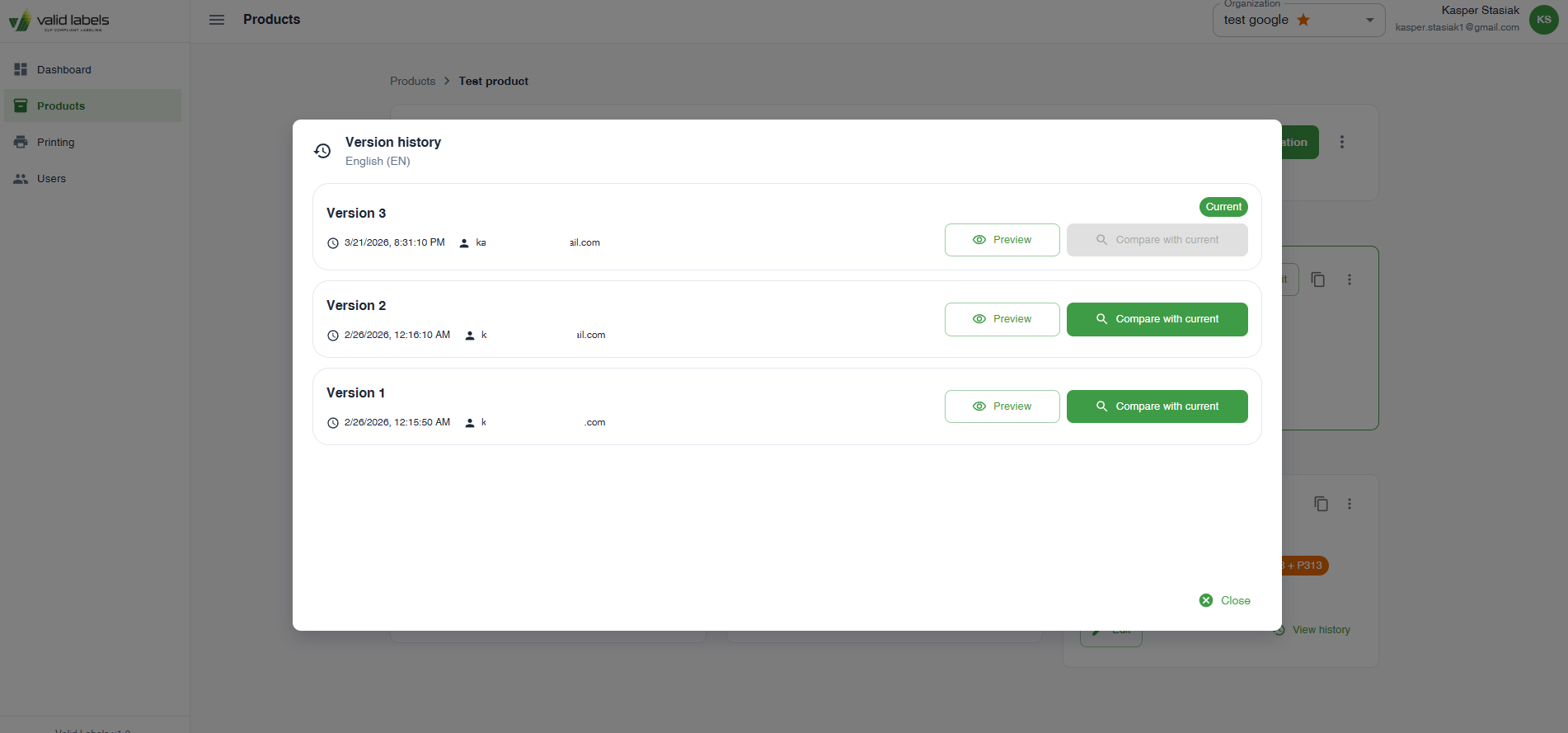Click the Products box icon

pyautogui.click(x=21, y=106)
